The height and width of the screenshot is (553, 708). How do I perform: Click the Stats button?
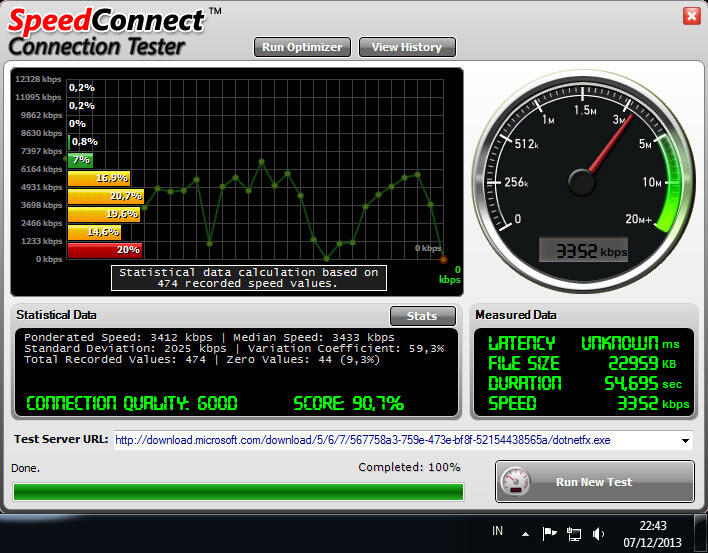[422, 316]
